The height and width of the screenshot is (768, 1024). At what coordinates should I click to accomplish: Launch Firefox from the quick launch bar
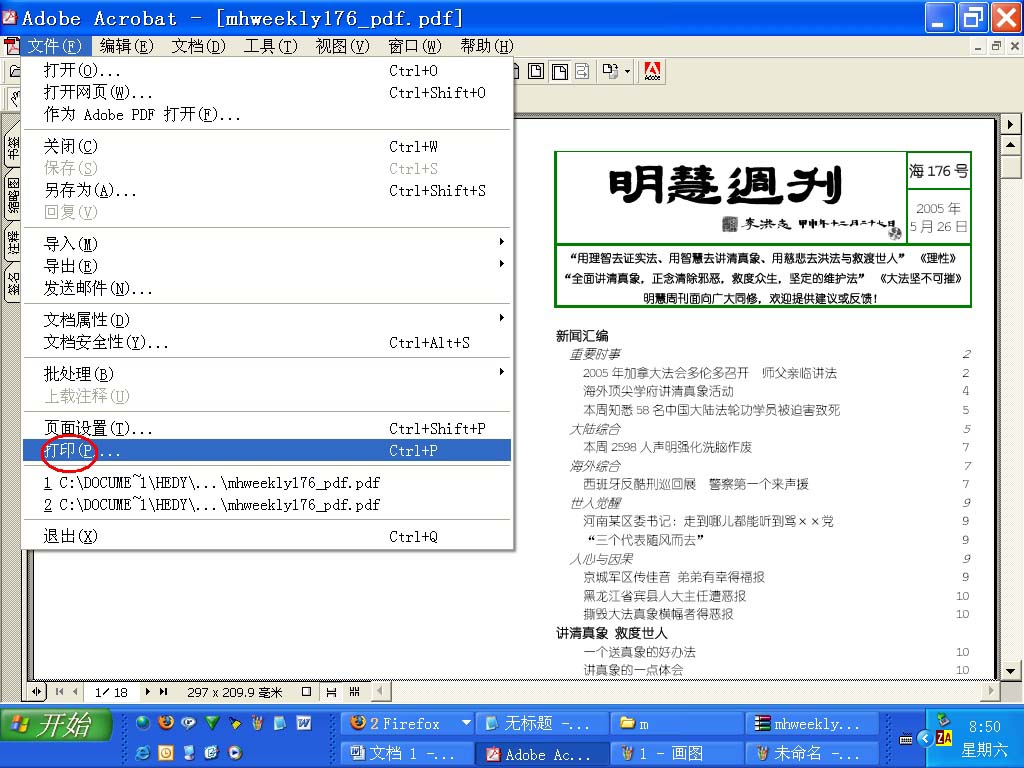pyautogui.click(x=166, y=722)
